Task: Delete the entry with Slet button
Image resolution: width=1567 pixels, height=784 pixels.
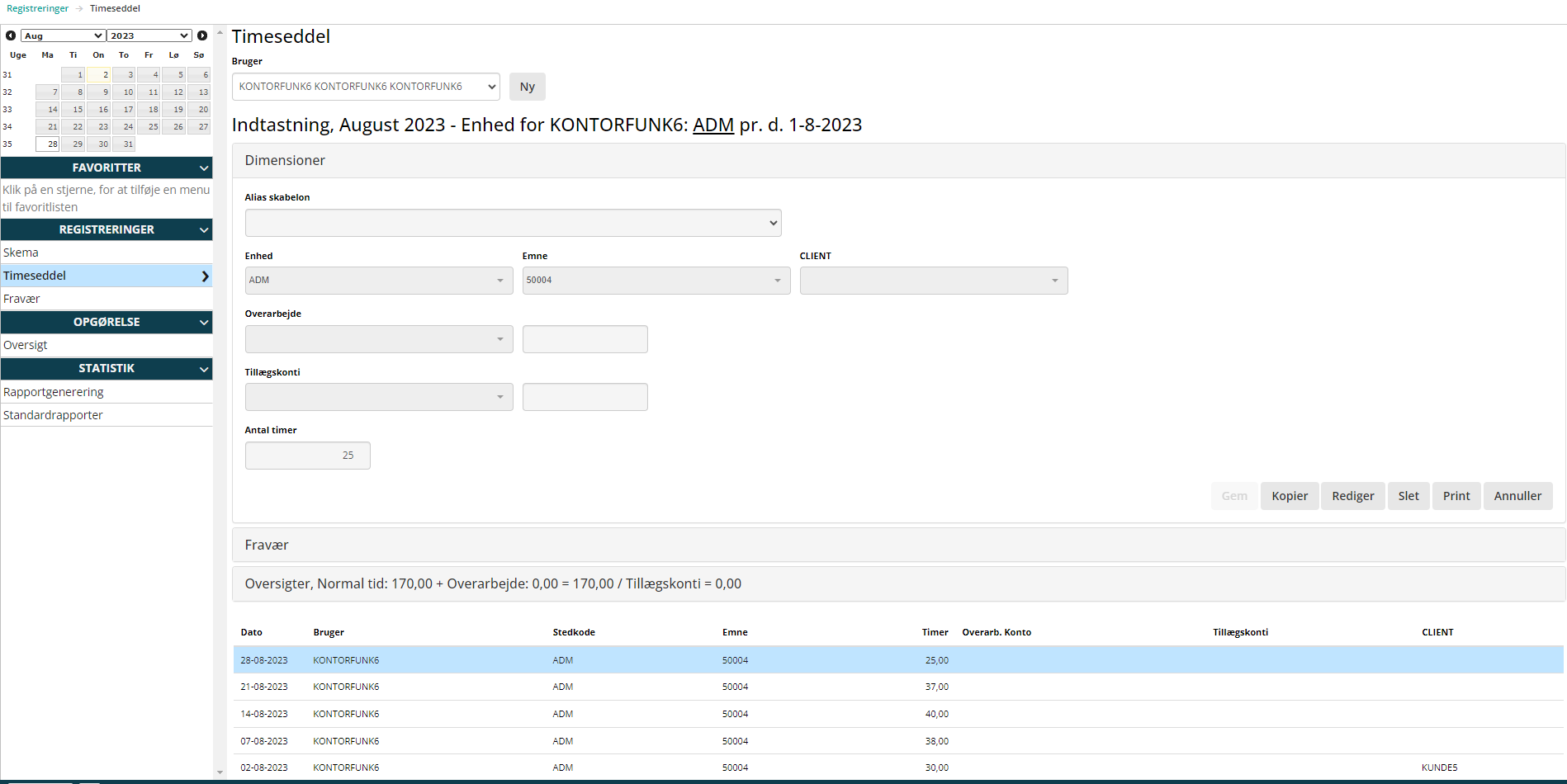Action: tap(1408, 496)
